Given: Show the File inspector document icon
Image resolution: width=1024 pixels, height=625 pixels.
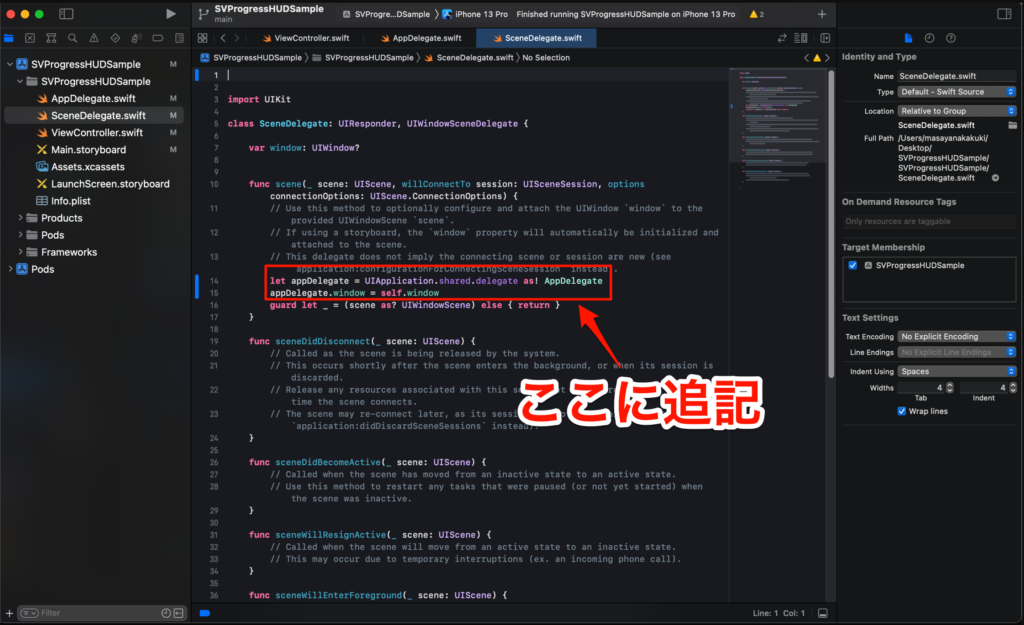Looking at the screenshot, I should (x=908, y=37).
